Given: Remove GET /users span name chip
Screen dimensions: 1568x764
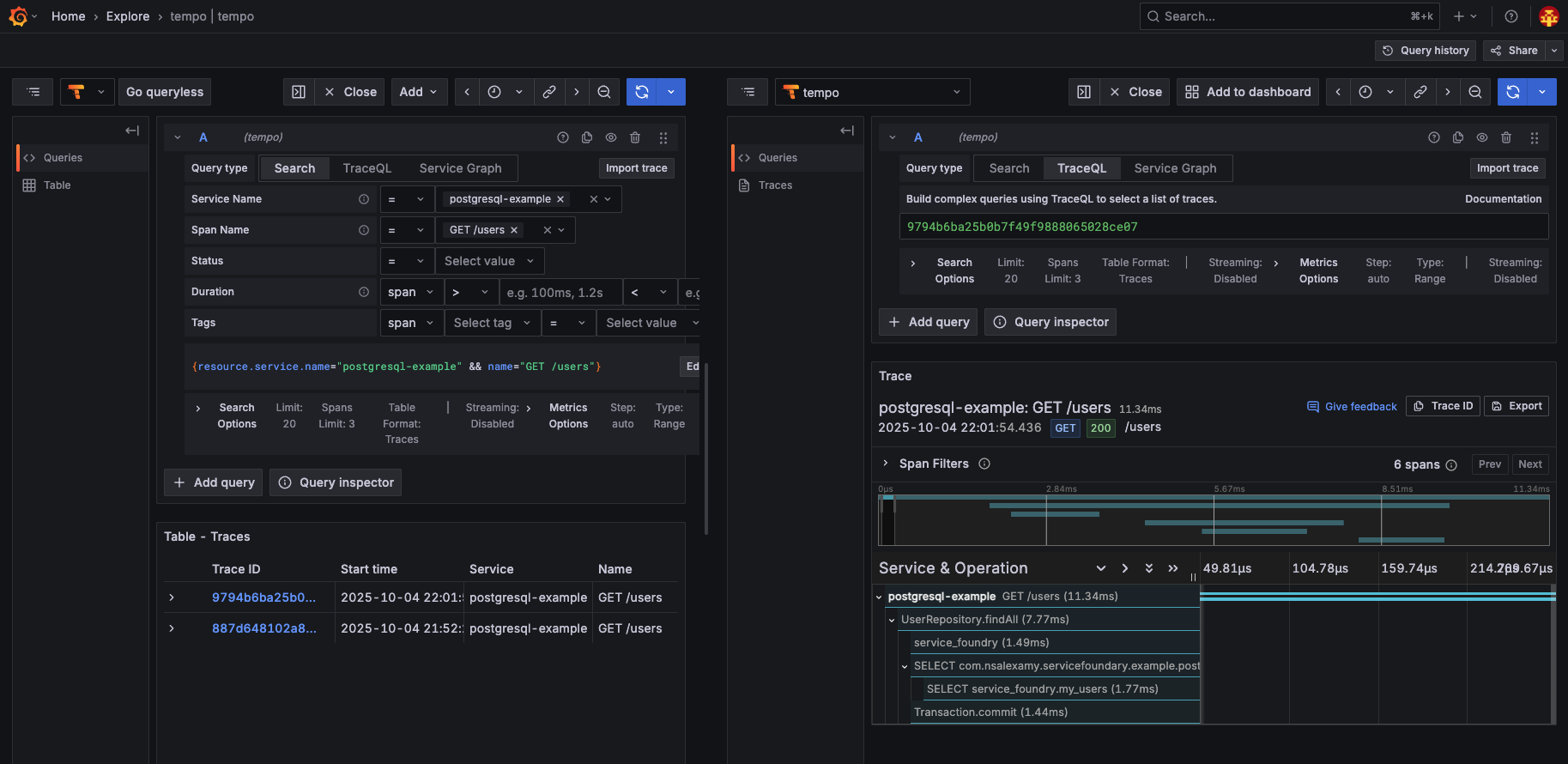Looking at the screenshot, I should pyautogui.click(x=514, y=230).
